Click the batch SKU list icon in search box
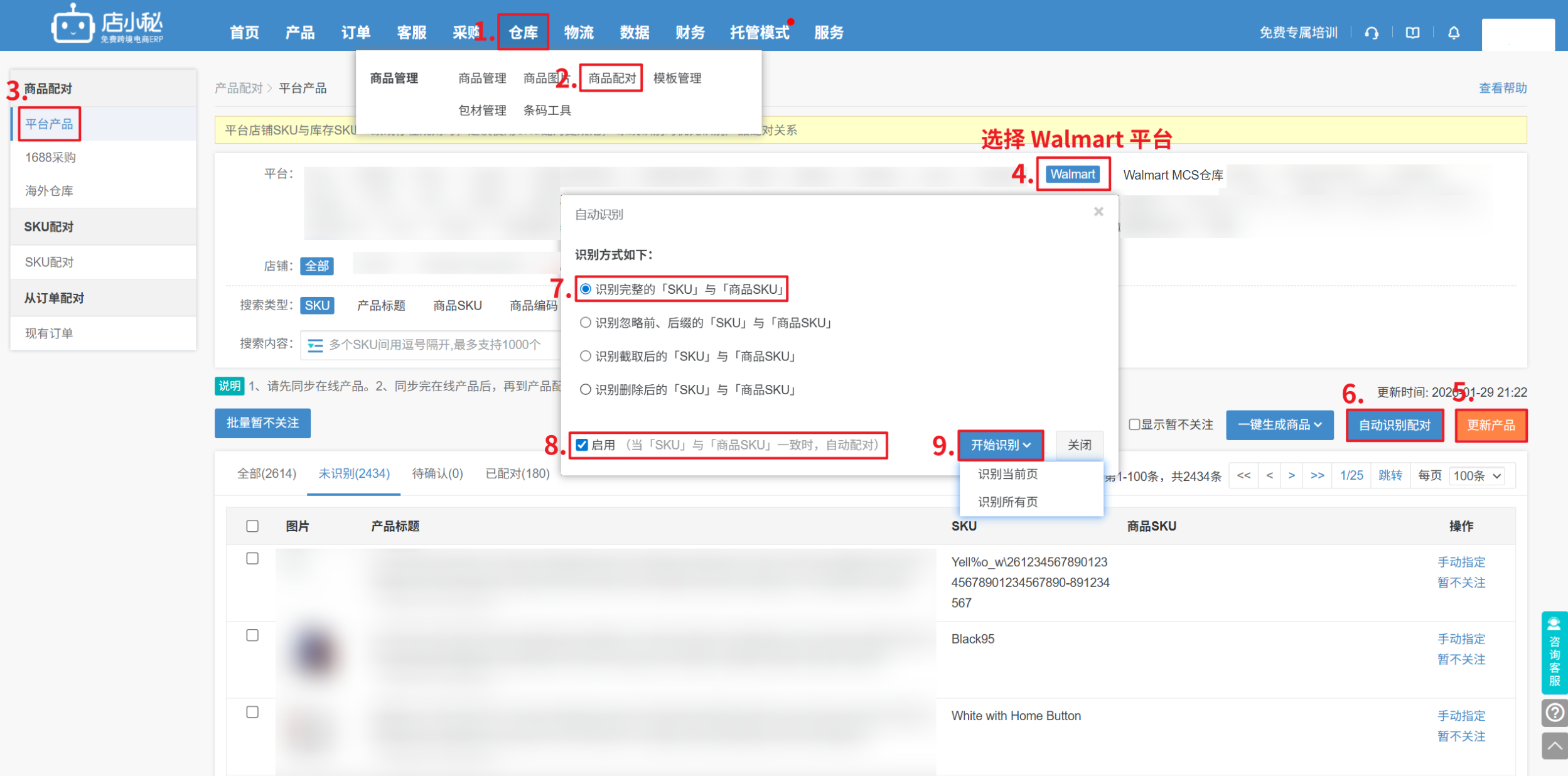Viewport: 1568px width, 776px height. [315, 345]
